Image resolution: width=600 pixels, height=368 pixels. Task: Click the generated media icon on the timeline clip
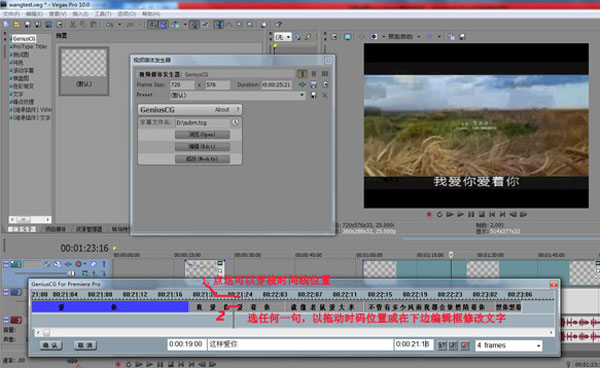[220, 263]
